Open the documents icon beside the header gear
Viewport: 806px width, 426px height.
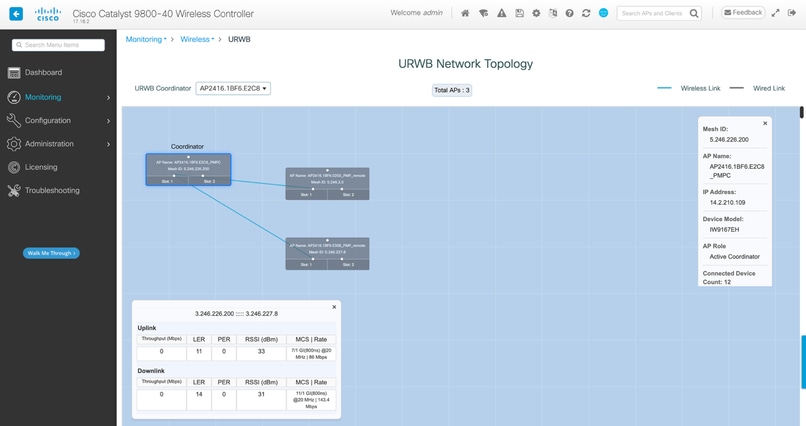click(553, 13)
